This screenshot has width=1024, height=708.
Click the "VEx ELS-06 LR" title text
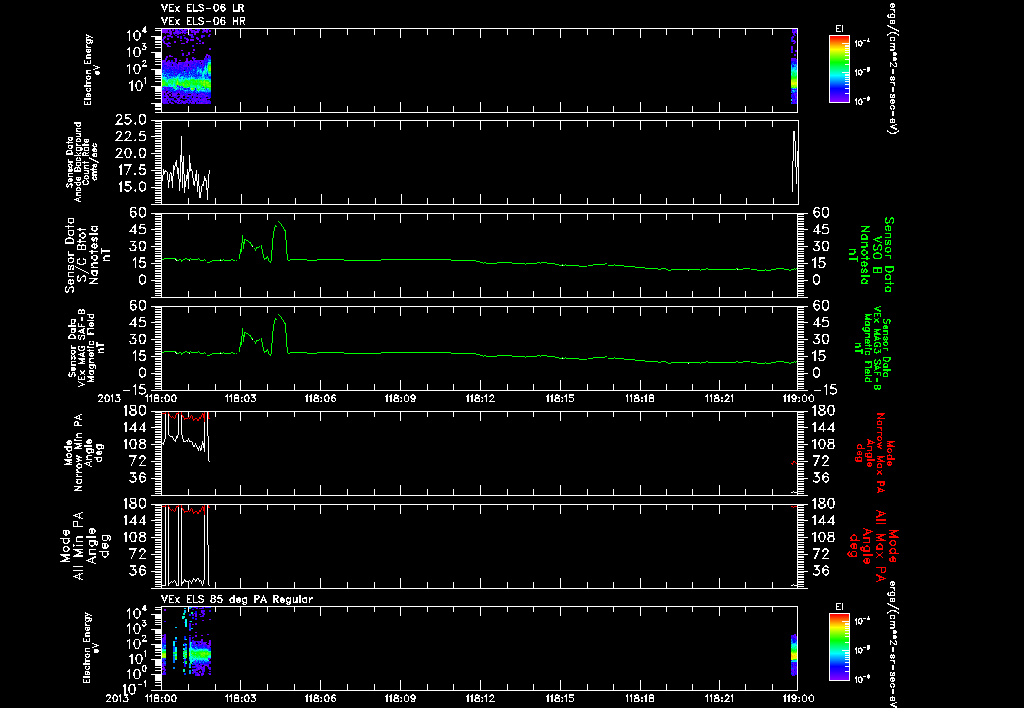click(x=203, y=8)
